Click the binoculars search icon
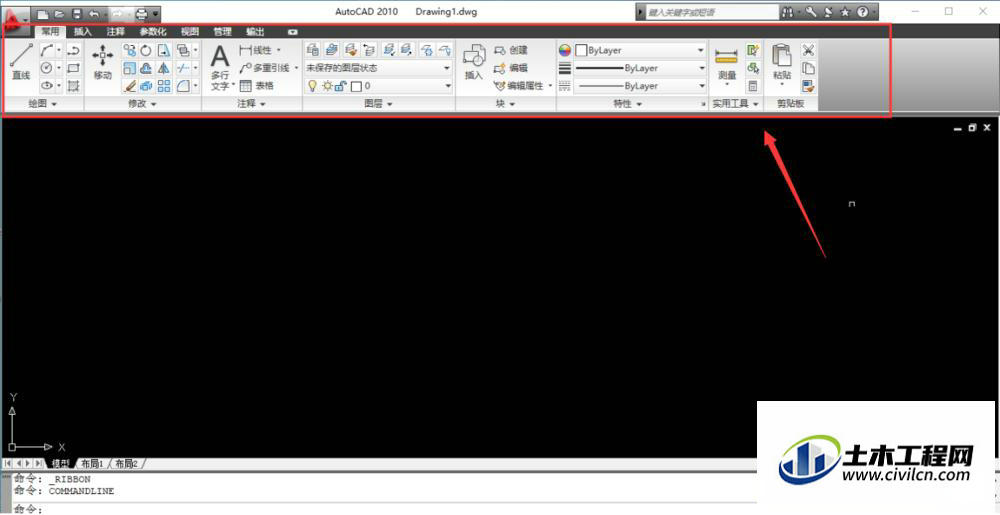Viewport: 1000px width, 515px height. coord(789,12)
